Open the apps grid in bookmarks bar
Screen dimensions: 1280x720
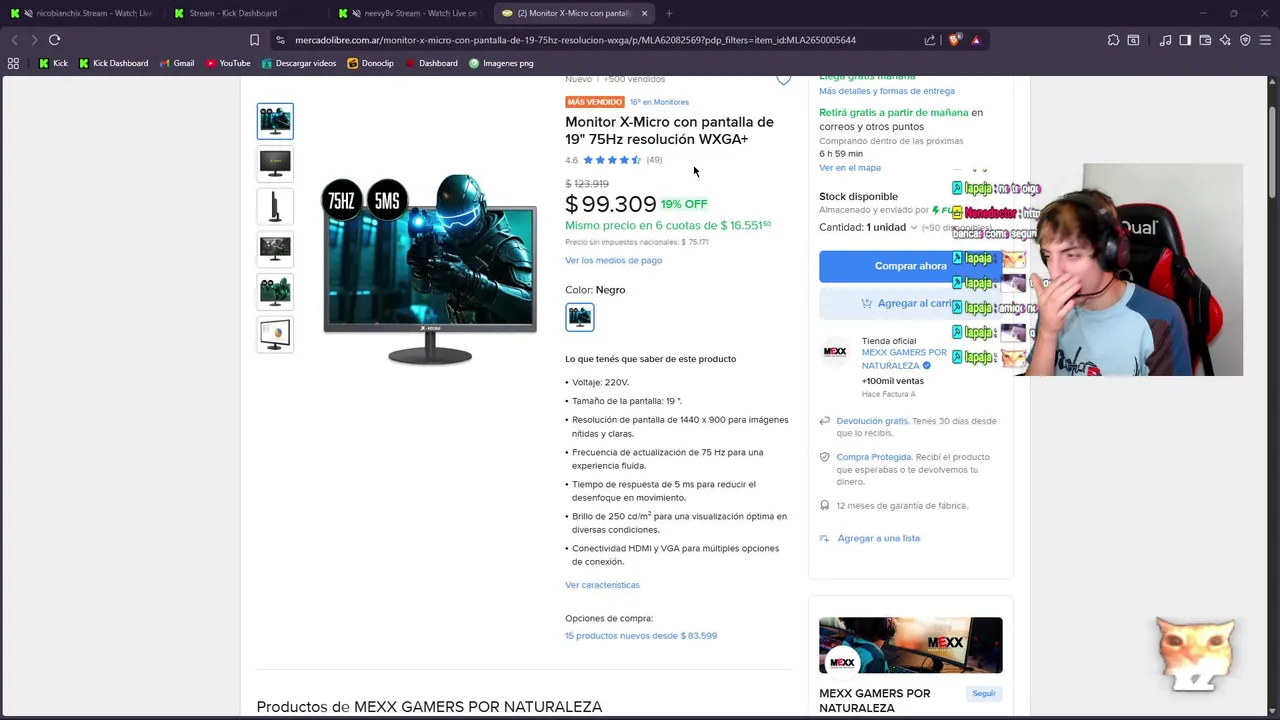click(x=13, y=63)
